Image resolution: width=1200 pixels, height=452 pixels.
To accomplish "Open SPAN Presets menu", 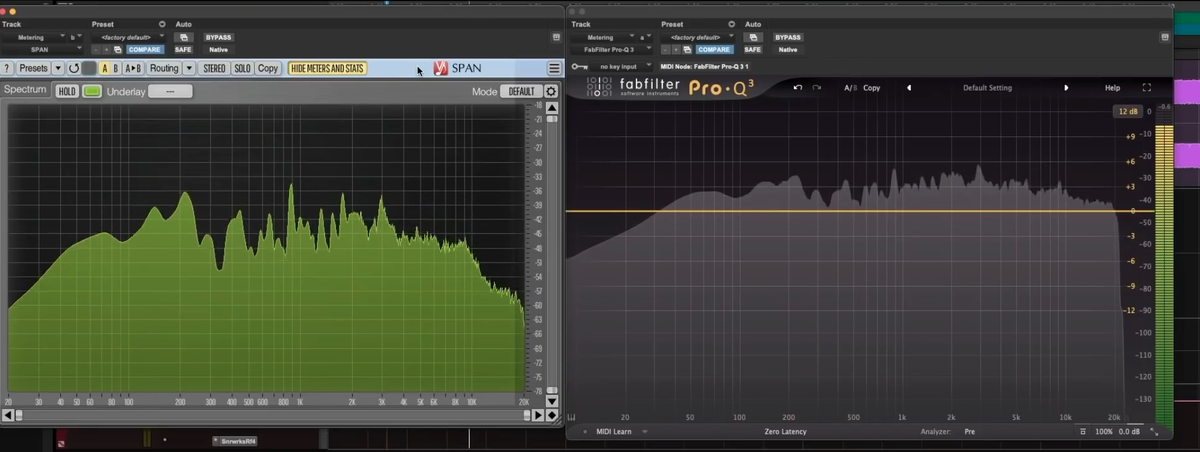I will tap(33, 68).
